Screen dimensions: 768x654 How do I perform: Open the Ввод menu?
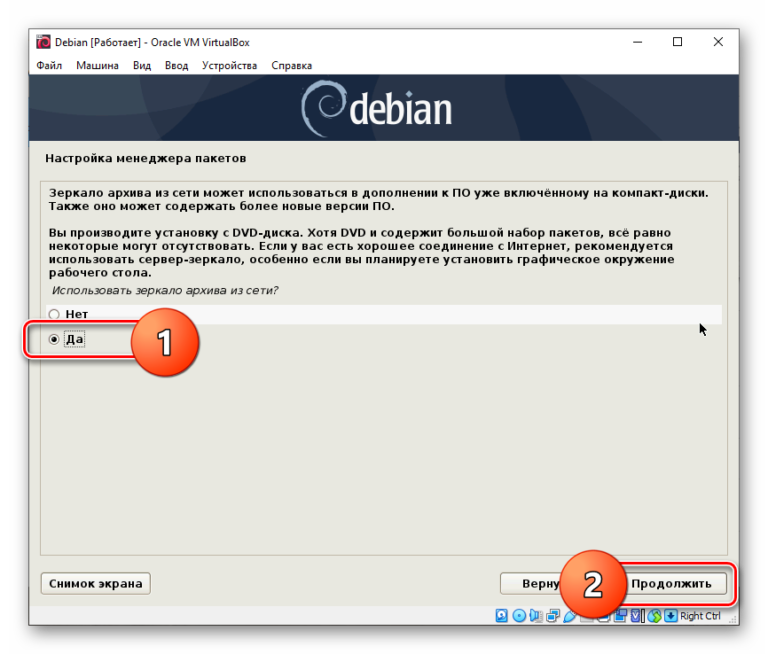(x=176, y=66)
